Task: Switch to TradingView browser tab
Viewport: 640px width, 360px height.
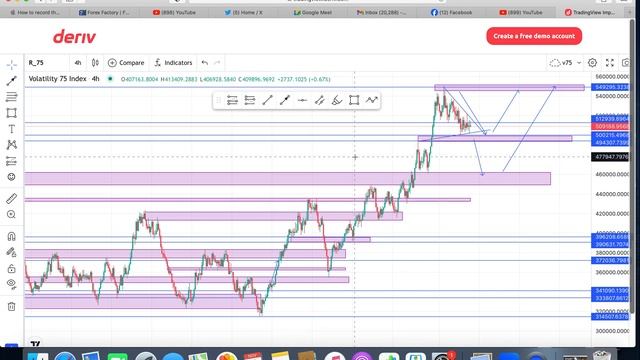Action: [590, 13]
